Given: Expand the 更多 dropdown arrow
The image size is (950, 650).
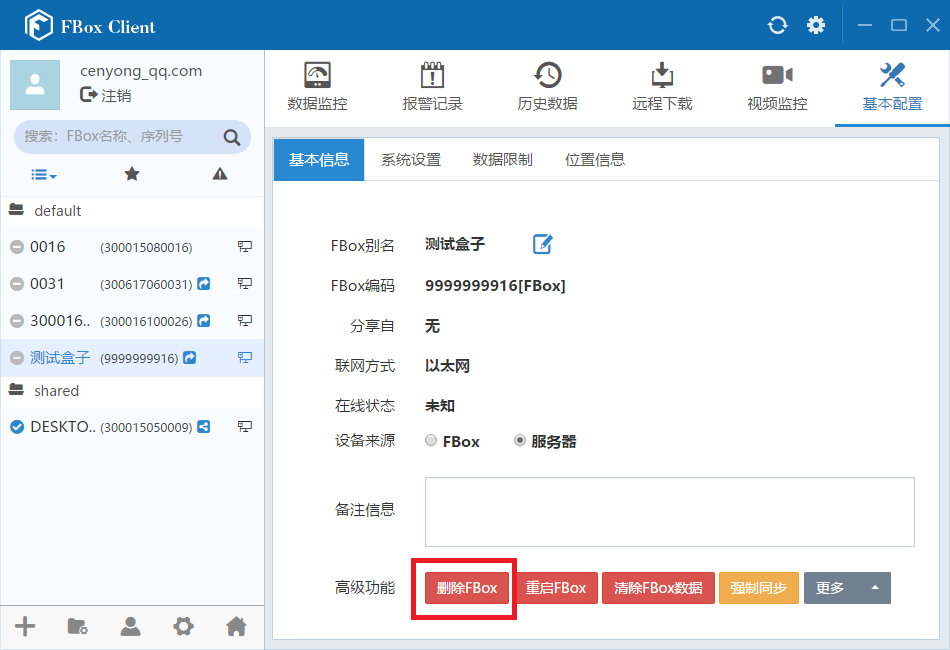Looking at the screenshot, I should [x=875, y=588].
